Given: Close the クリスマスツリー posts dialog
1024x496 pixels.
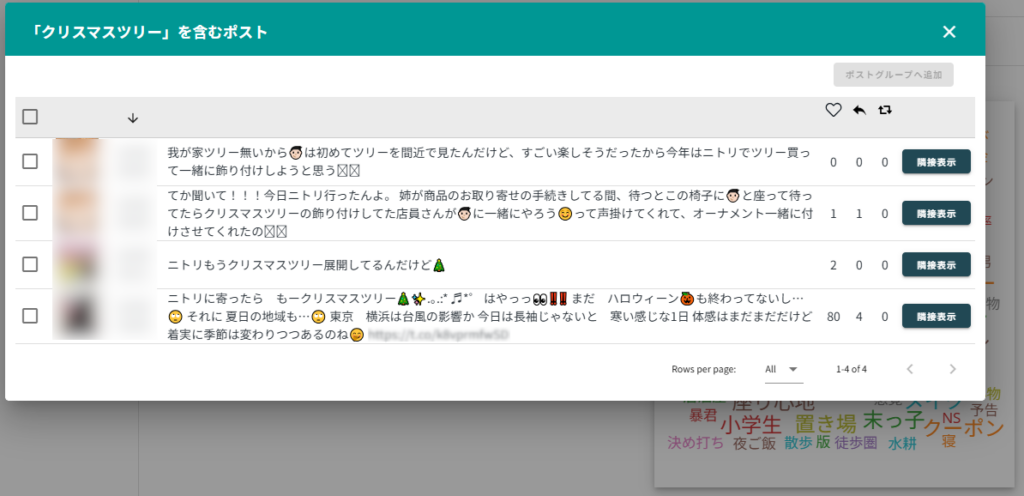Looking at the screenshot, I should pos(949,32).
